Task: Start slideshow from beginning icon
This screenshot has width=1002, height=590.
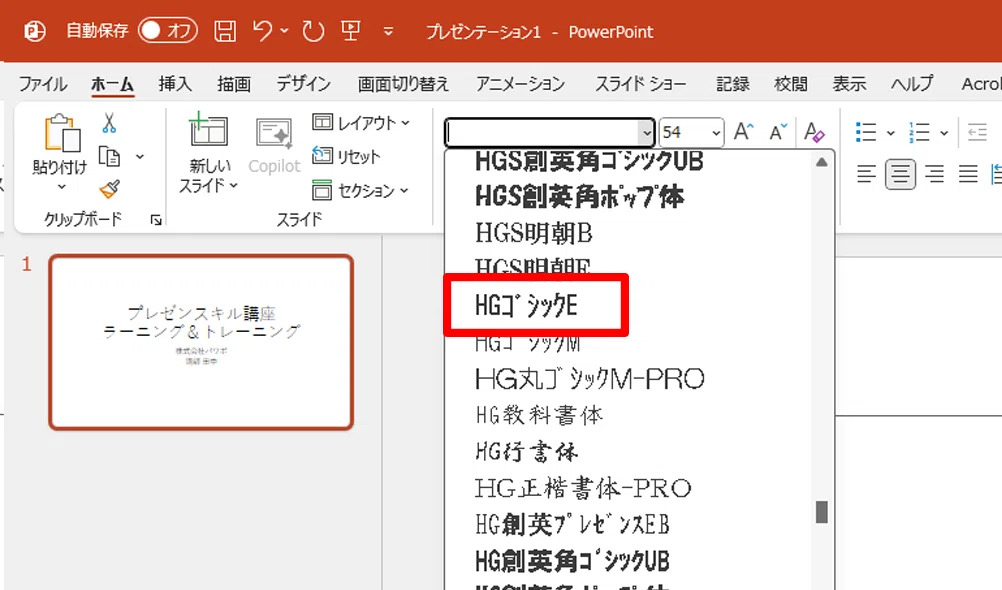Action: (350, 30)
